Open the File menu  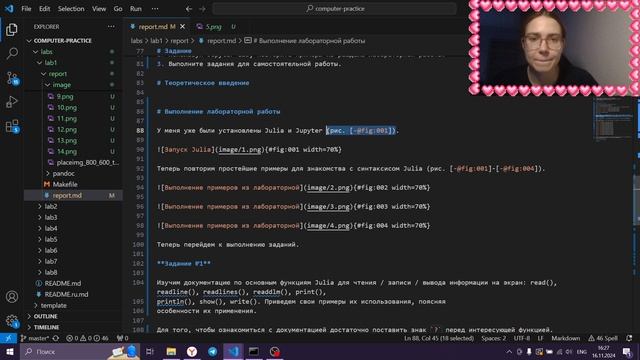tap(26, 9)
